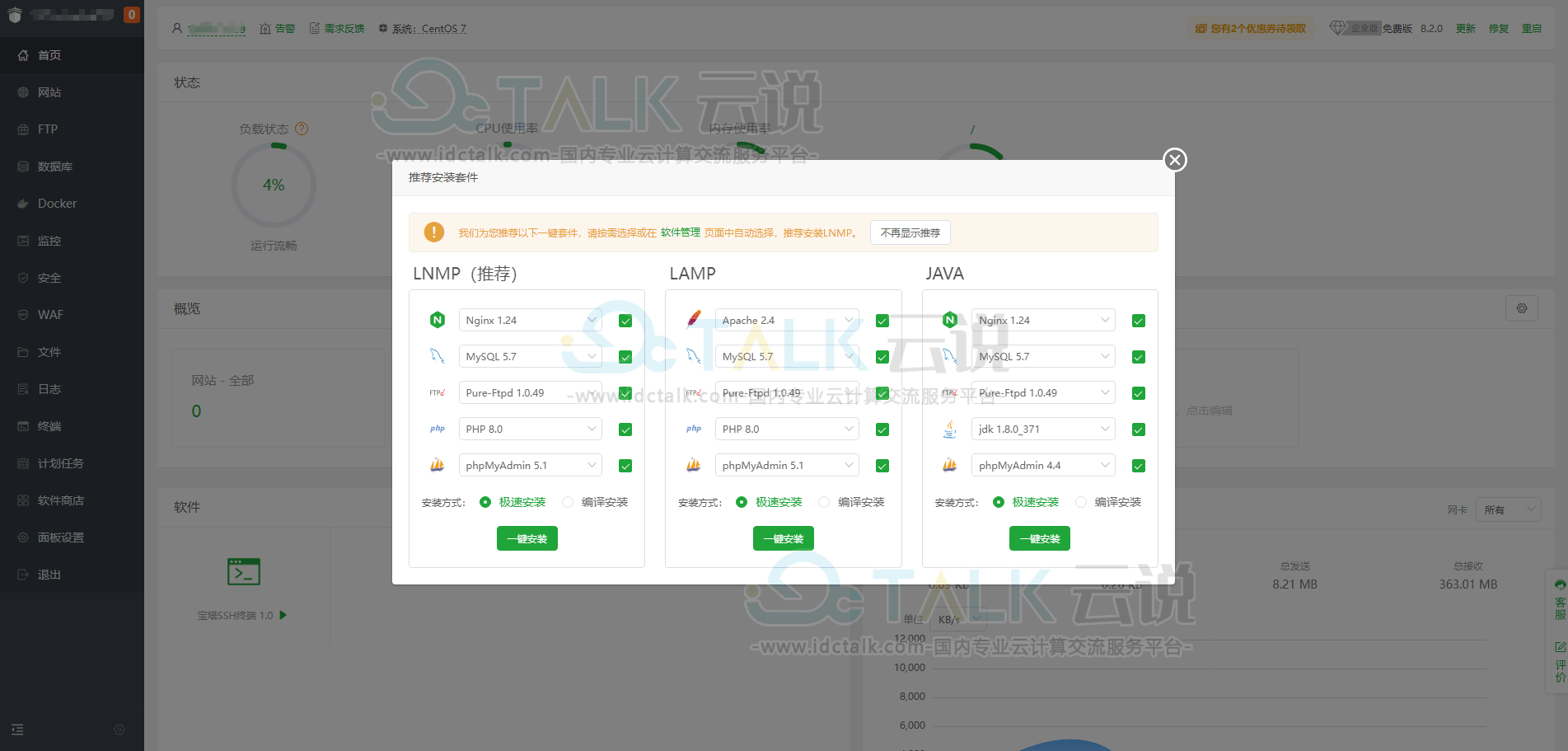Uncheck Apache 2.4 checkbox in LAMP
The height and width of the screenshot is (751, 1568).
pos(882,321)
